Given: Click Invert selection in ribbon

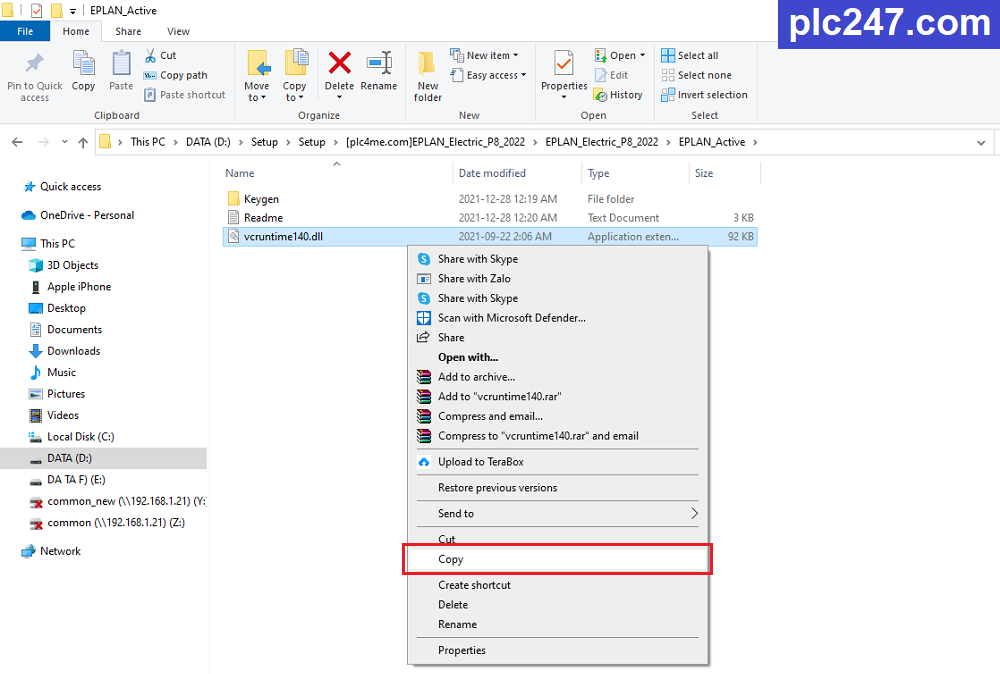Looking at the screenshot, I should (x=705, y=95).
